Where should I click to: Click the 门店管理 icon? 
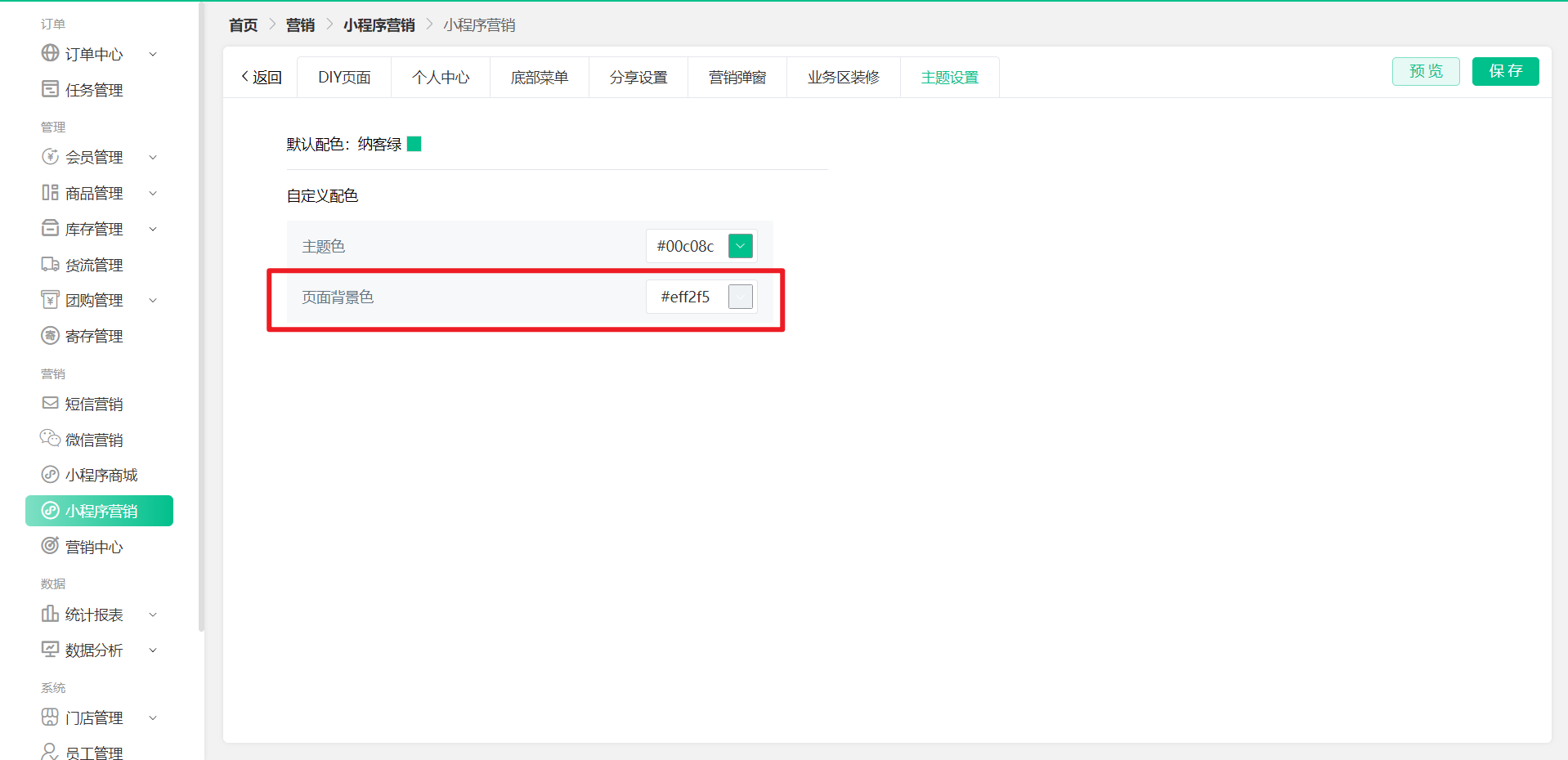click(x=50, y=717)
